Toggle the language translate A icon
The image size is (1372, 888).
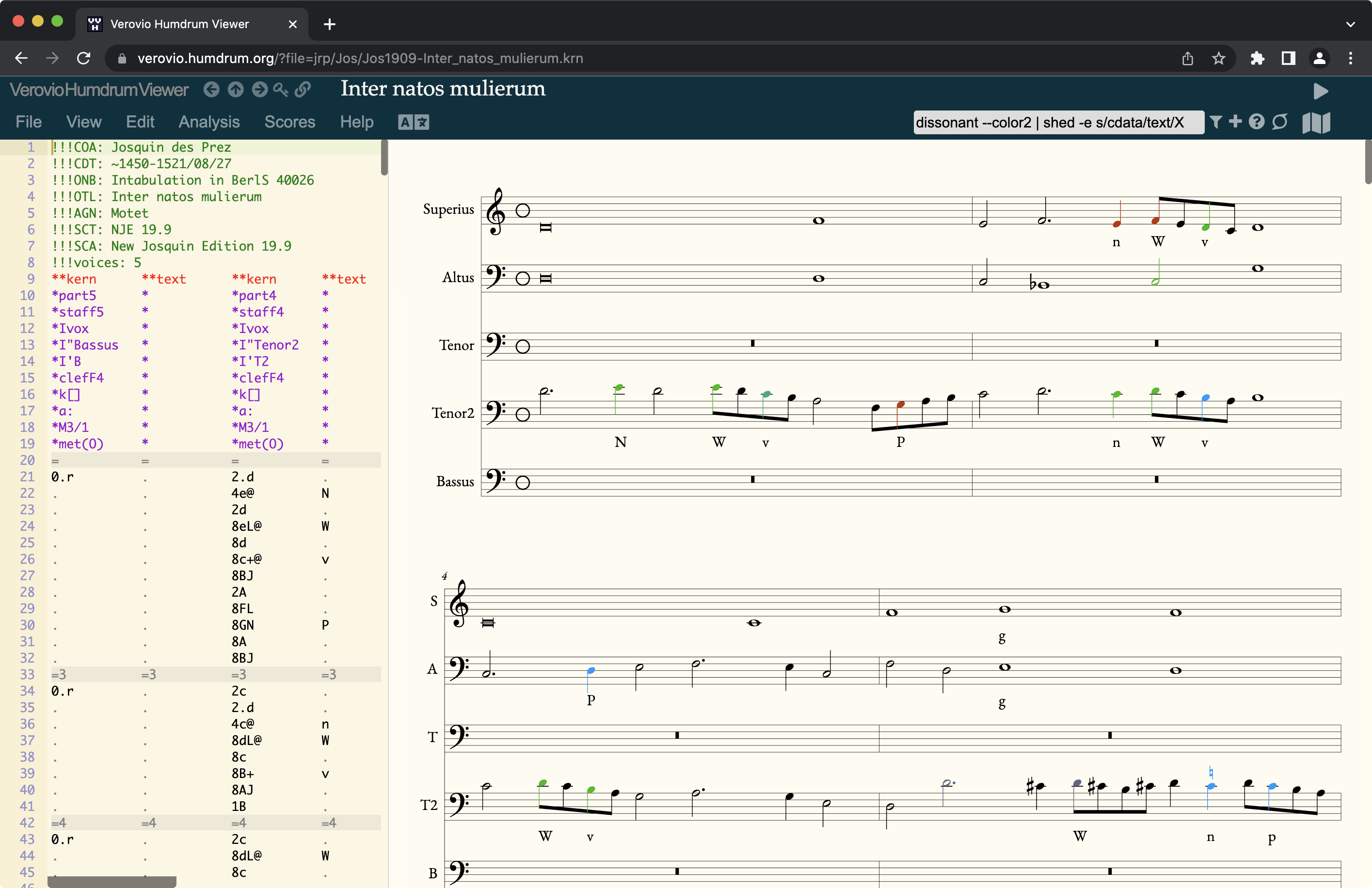coord(414,122)
